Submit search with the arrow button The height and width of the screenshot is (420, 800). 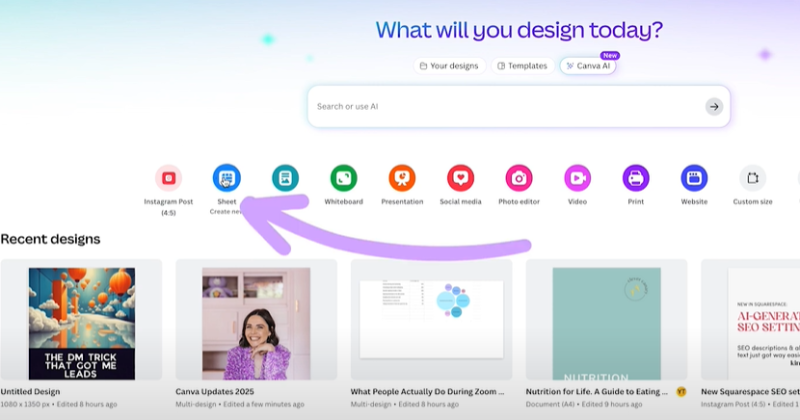tap(714, 107)
